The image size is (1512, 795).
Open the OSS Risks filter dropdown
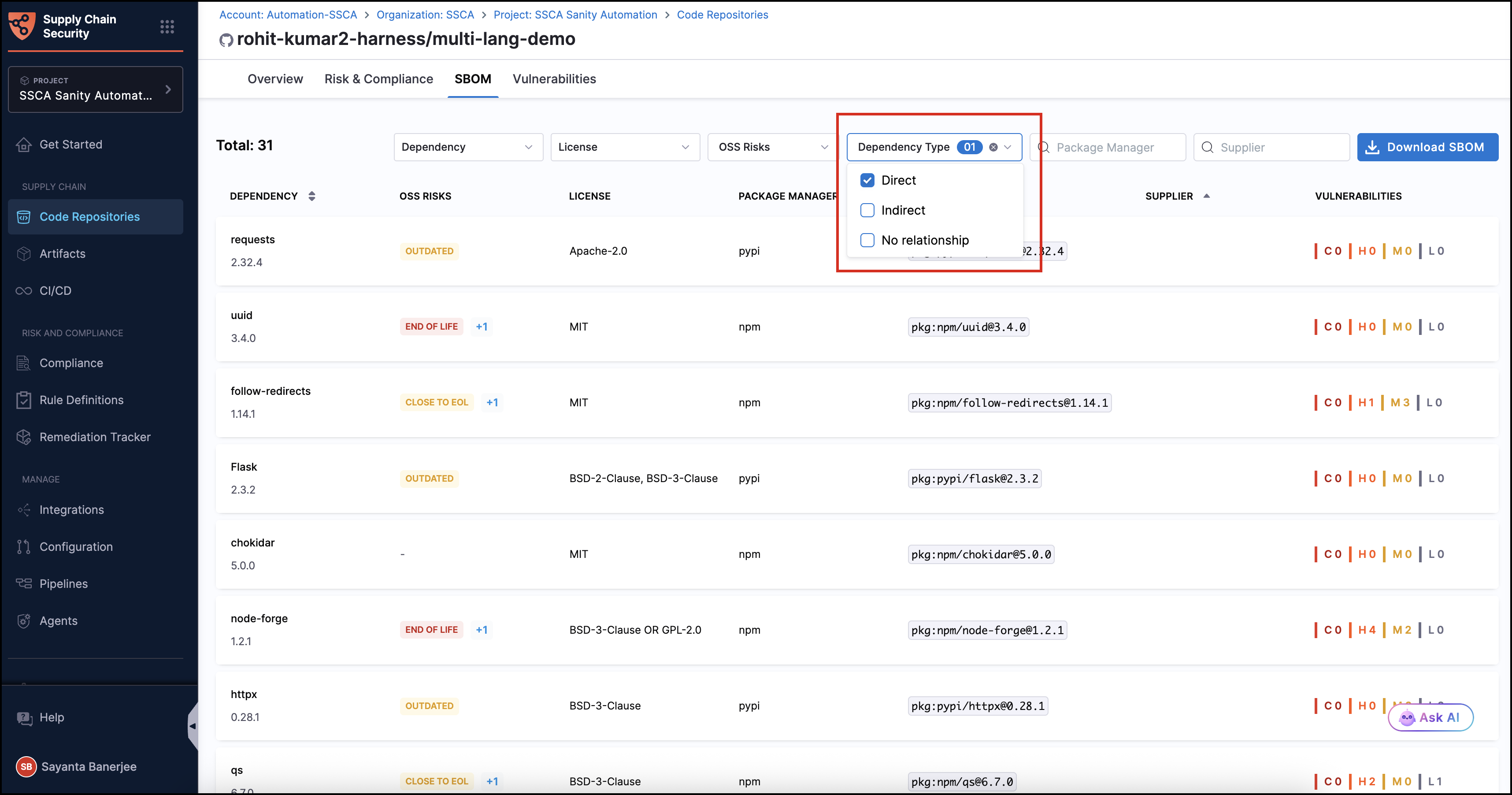(x=772, y=147)
